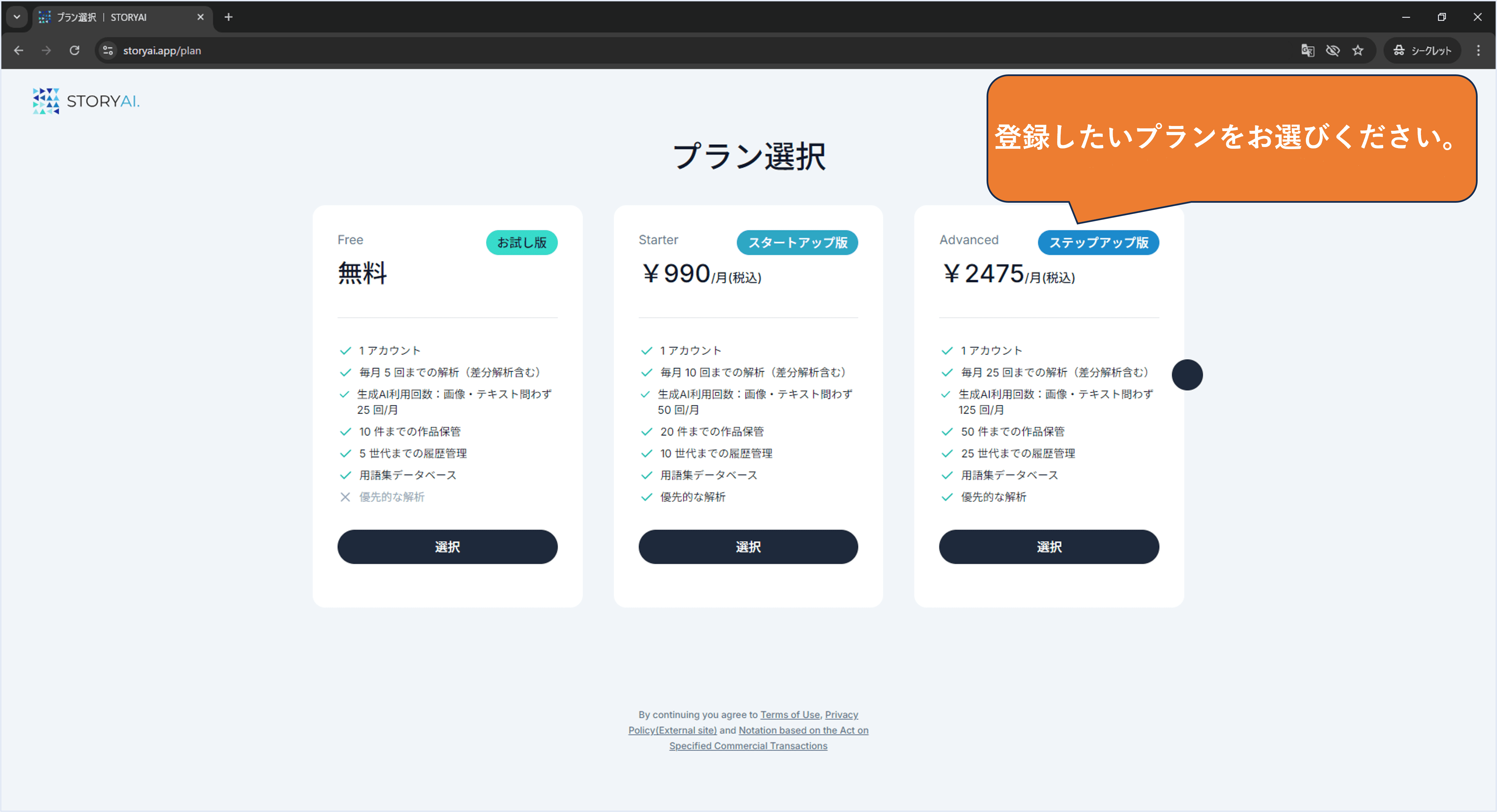
Task: Go back with browser back arrow
Action: tap(19, 51)
